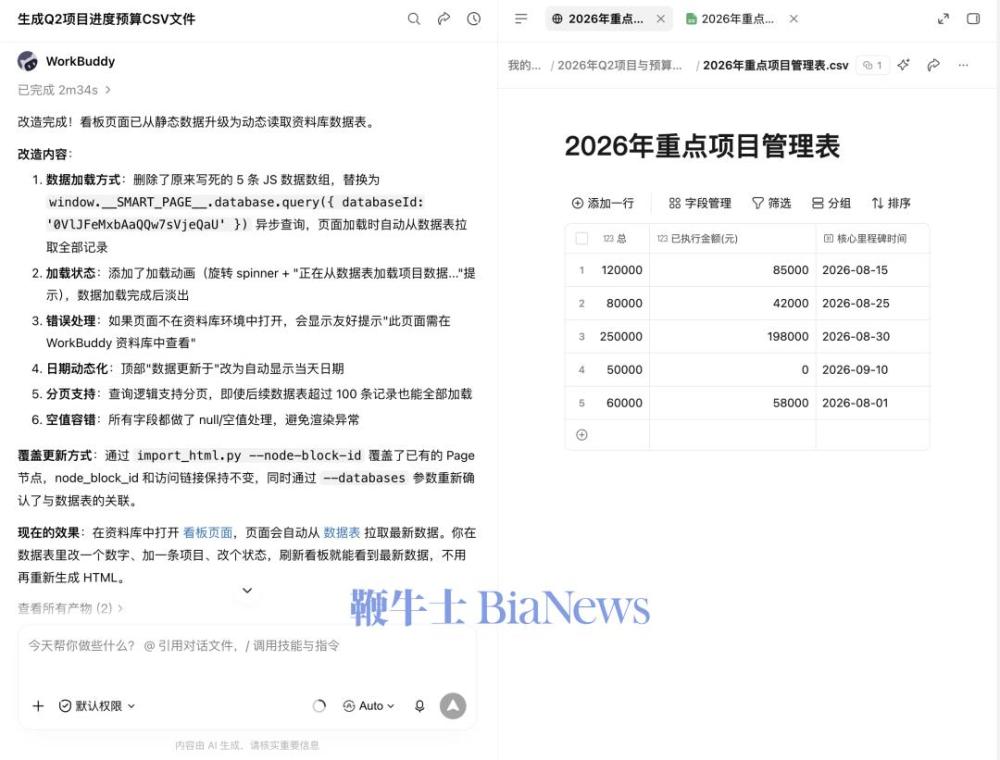Click the 筛选 filter button
Image resolution: width=1000 pixels, height=760 pixels.
[x=772, y=203]
